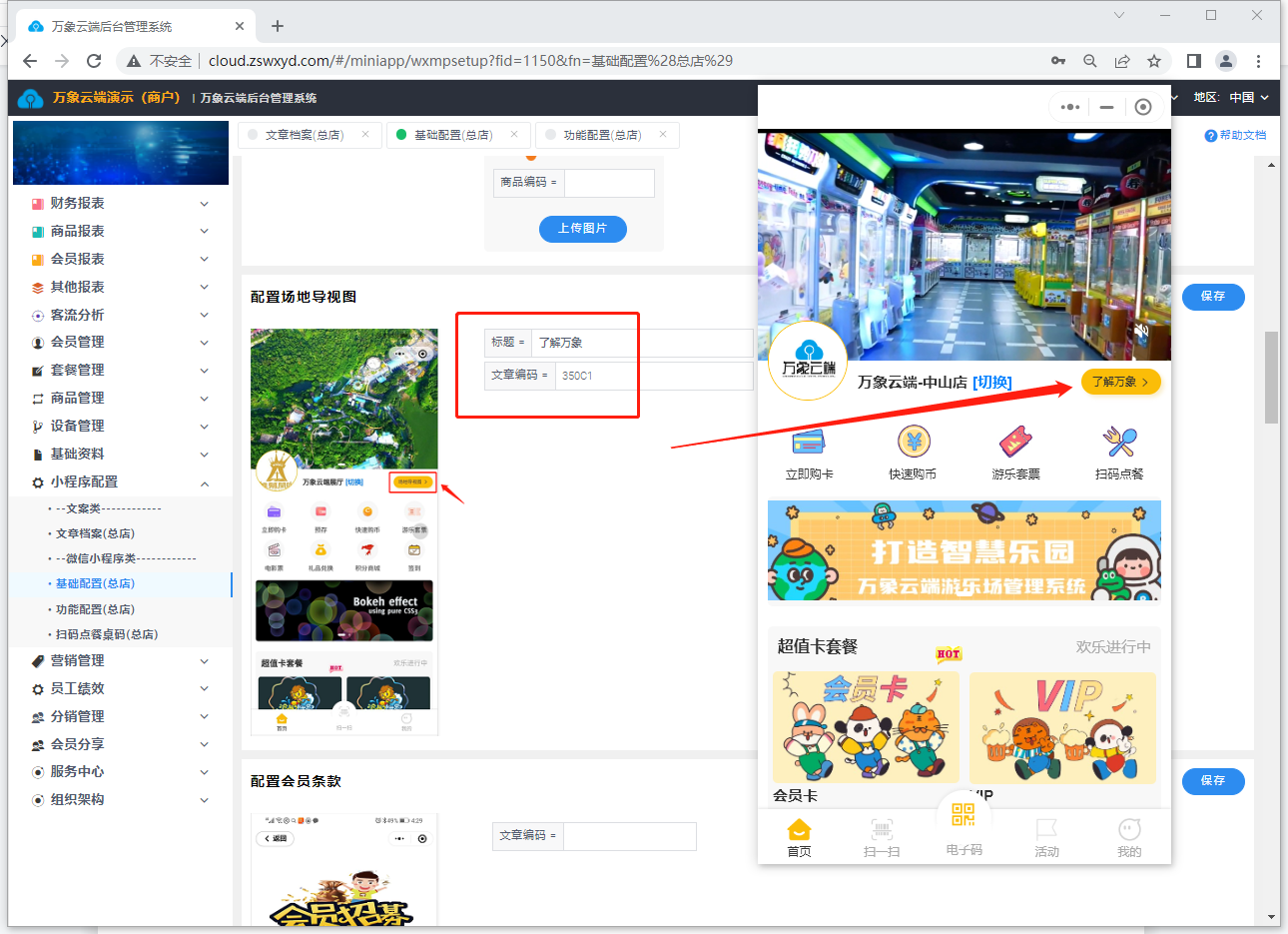Screen dimensions: 1288x934
Task: Open the mini program three-dot menu
Action: [x=1070, y=107]
